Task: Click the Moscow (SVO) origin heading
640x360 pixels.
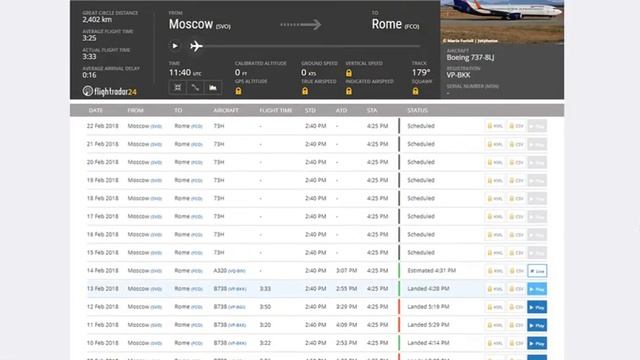Action: coord(200,24)
